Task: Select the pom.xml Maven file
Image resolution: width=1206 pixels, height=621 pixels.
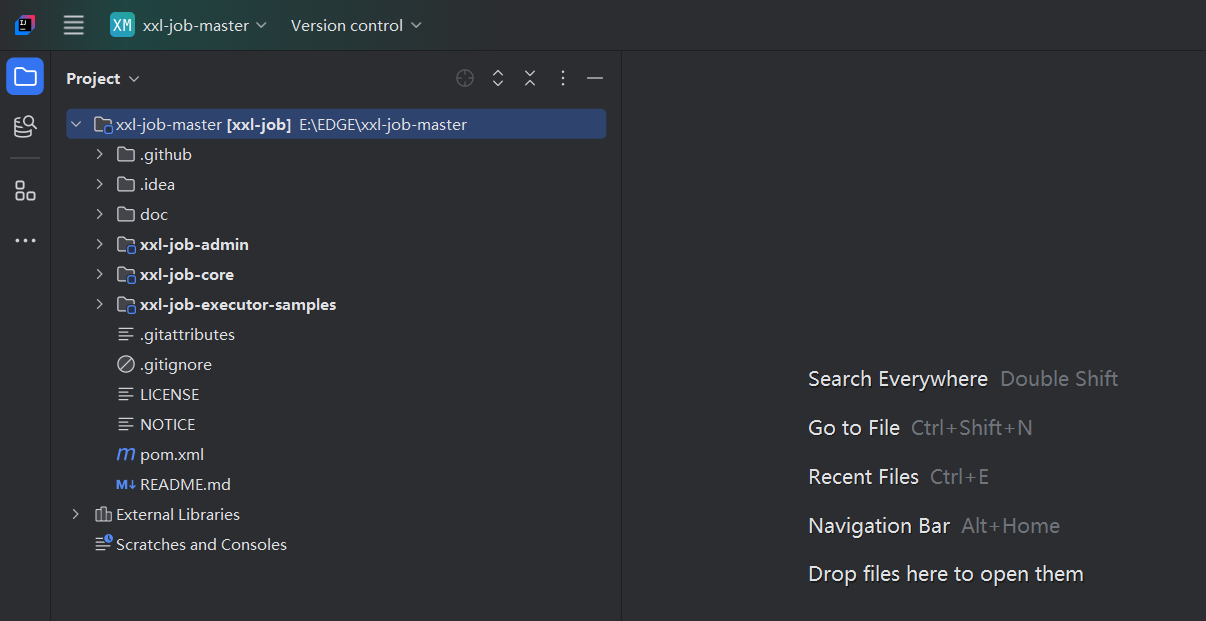Action: tap(336, 455)
